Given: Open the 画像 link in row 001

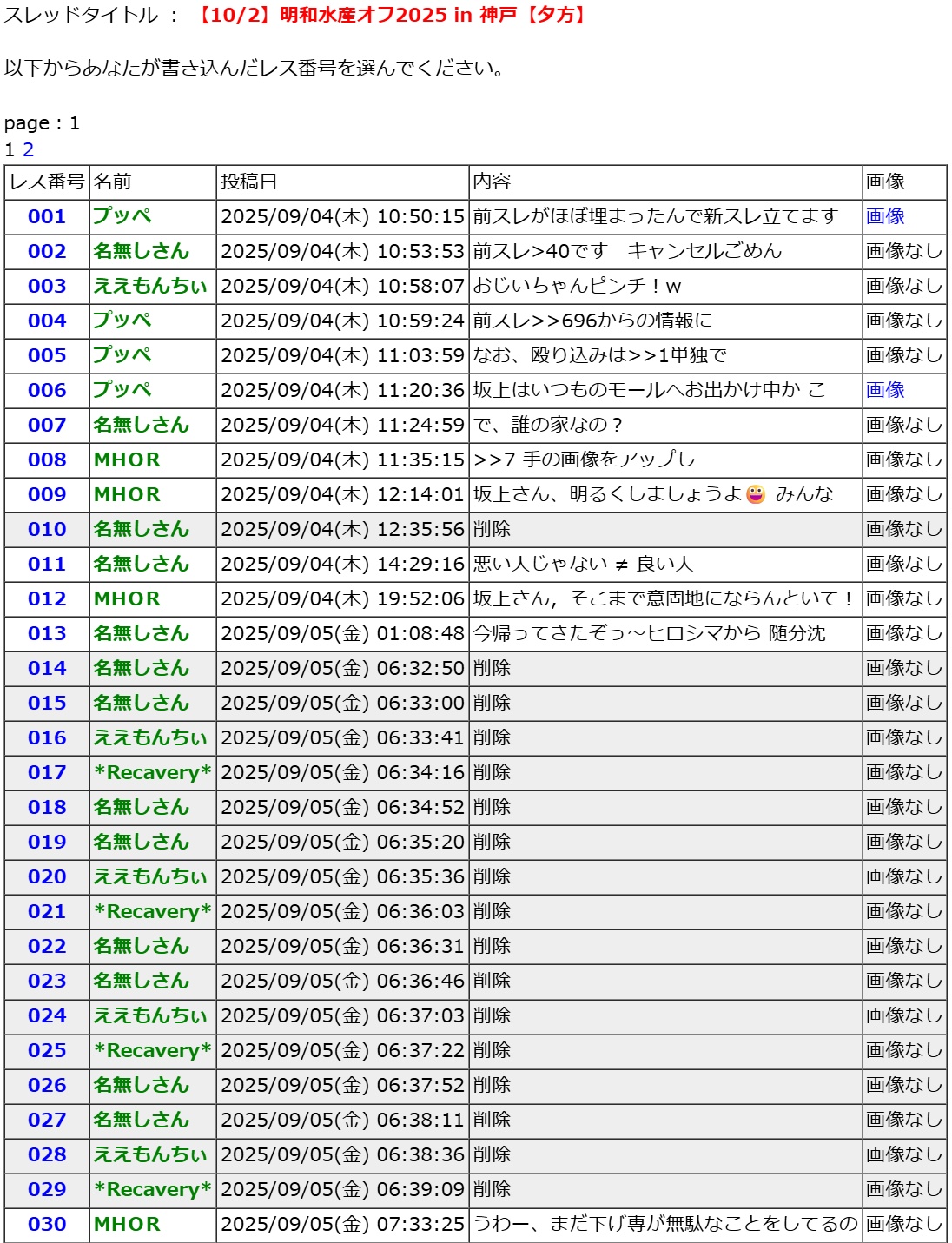Looking at the screenshot, I should [x=884, y=217].
